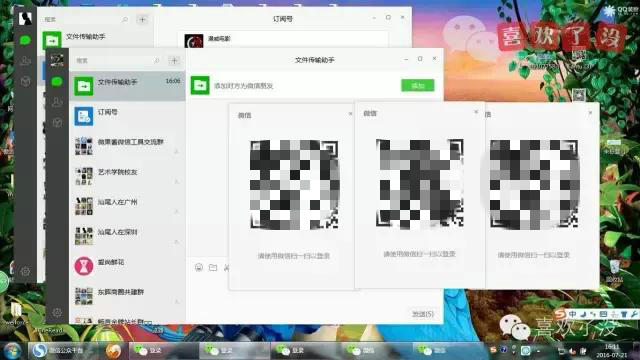
Task: Open 汕尾人在广州 group chat
Action: point(127,206)
